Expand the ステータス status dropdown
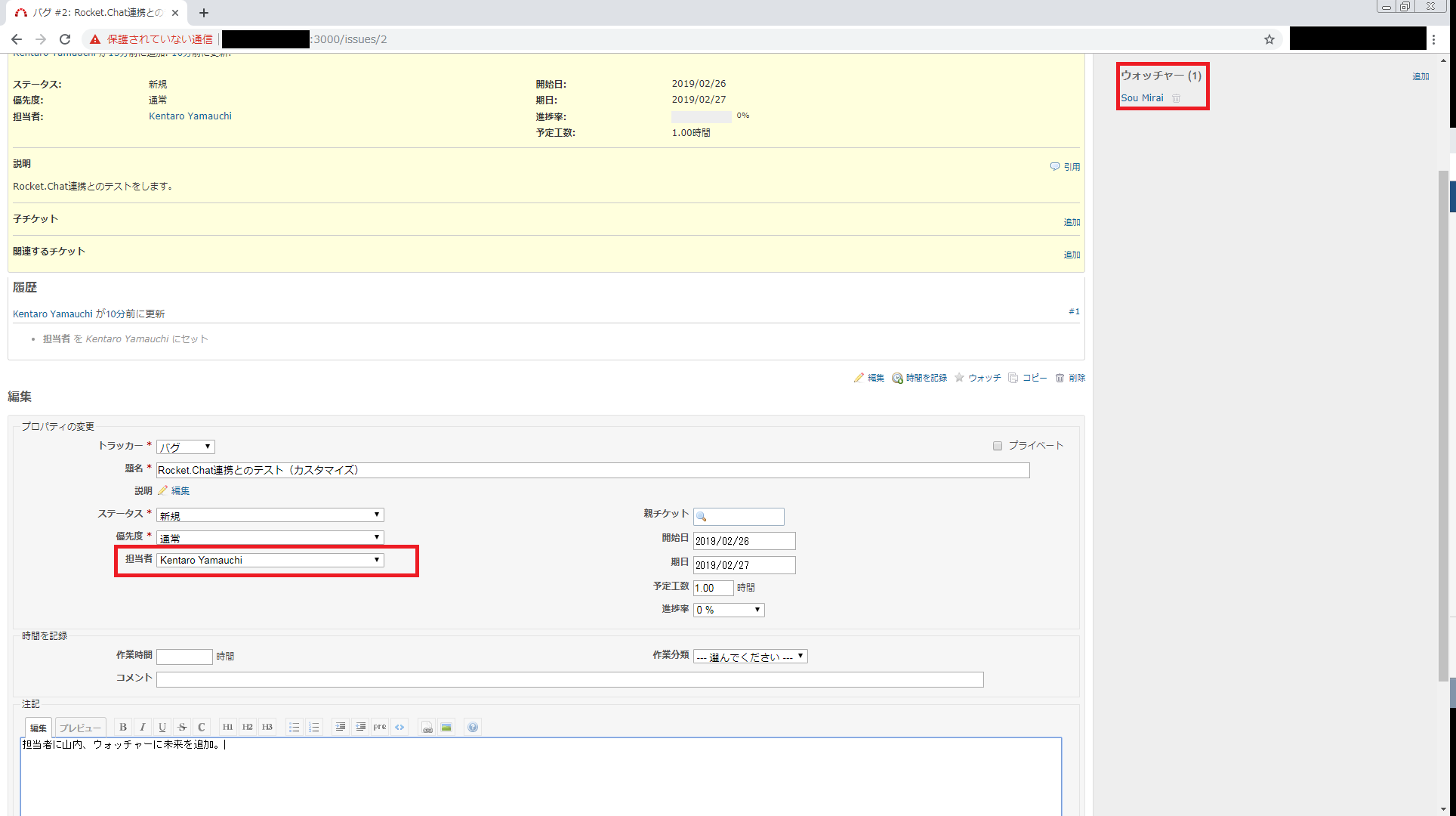The height and width of the screenshot is (816, 1456). (270, 515)
